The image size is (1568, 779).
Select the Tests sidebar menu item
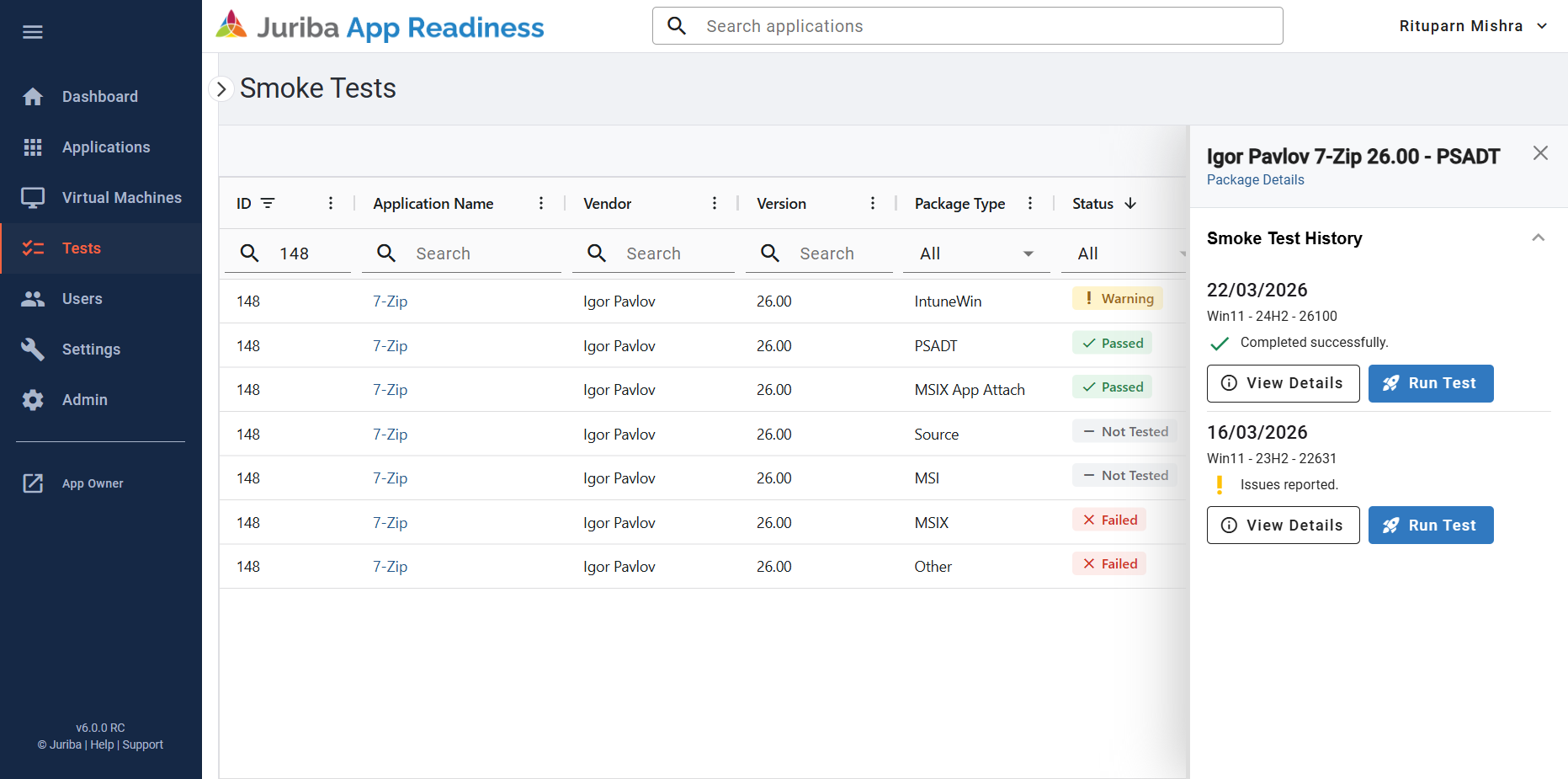tap(101, 248)
